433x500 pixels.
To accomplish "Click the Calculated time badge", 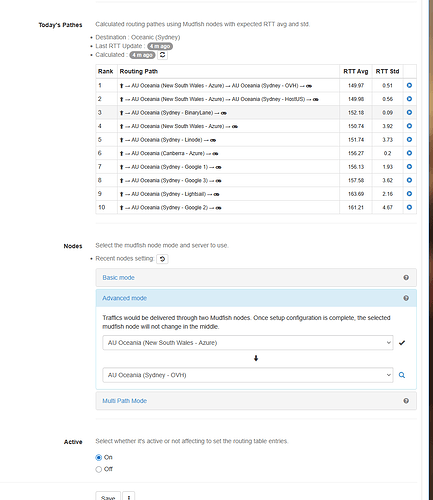I will coord(142,55).
